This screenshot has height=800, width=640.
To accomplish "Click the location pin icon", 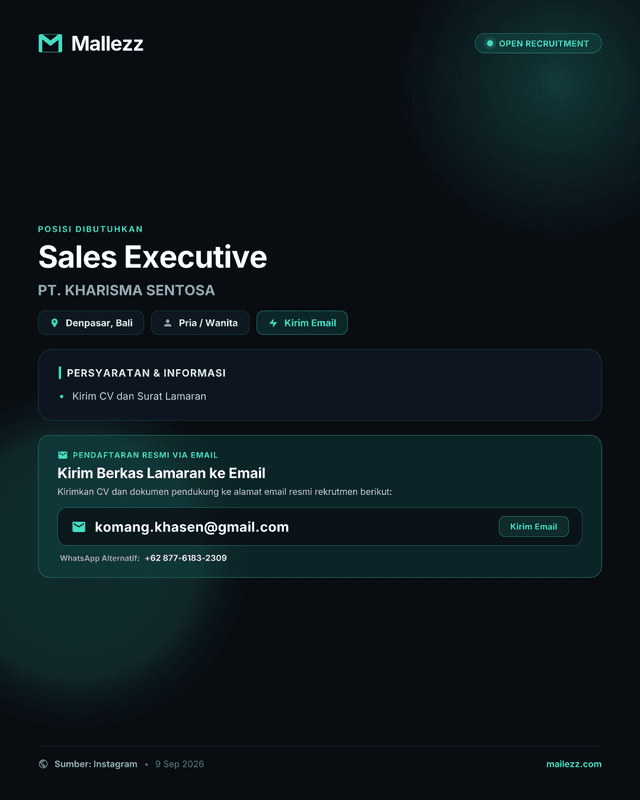I will (55, 323).
